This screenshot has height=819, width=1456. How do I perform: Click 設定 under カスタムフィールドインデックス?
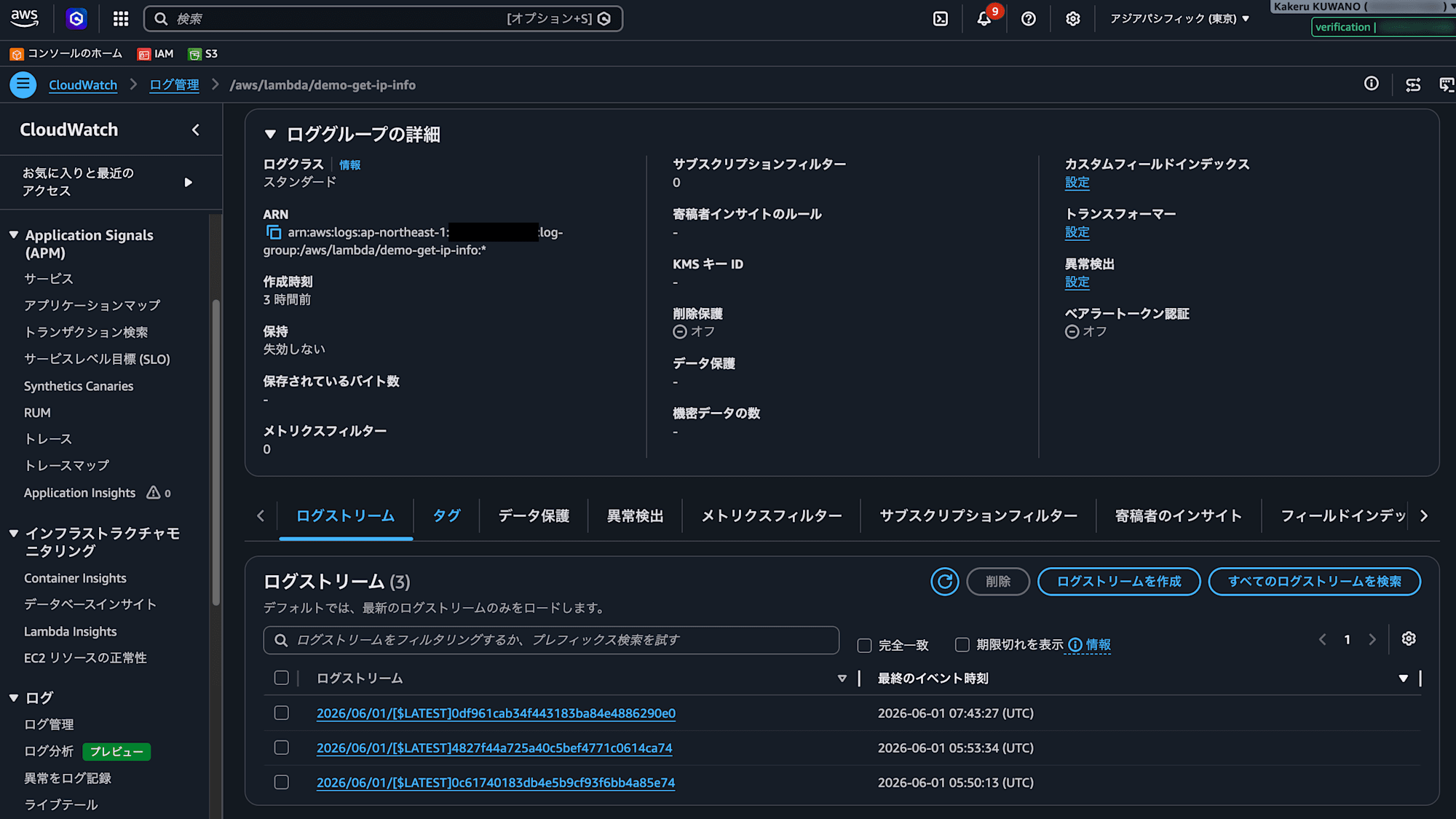point(1077,182)
